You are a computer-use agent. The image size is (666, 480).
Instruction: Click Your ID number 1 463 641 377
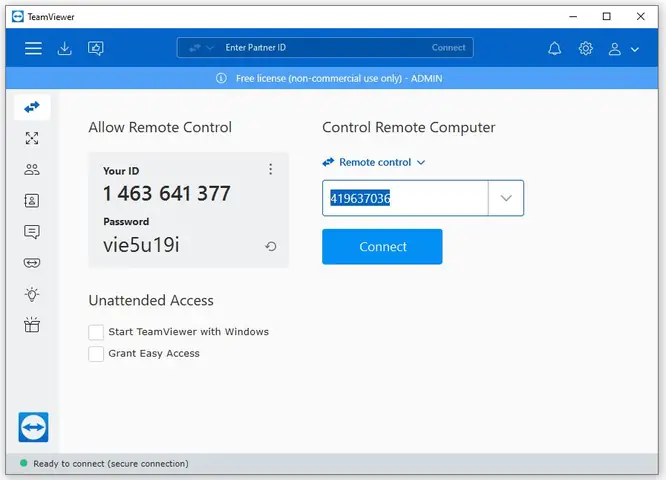pos(166,194)
